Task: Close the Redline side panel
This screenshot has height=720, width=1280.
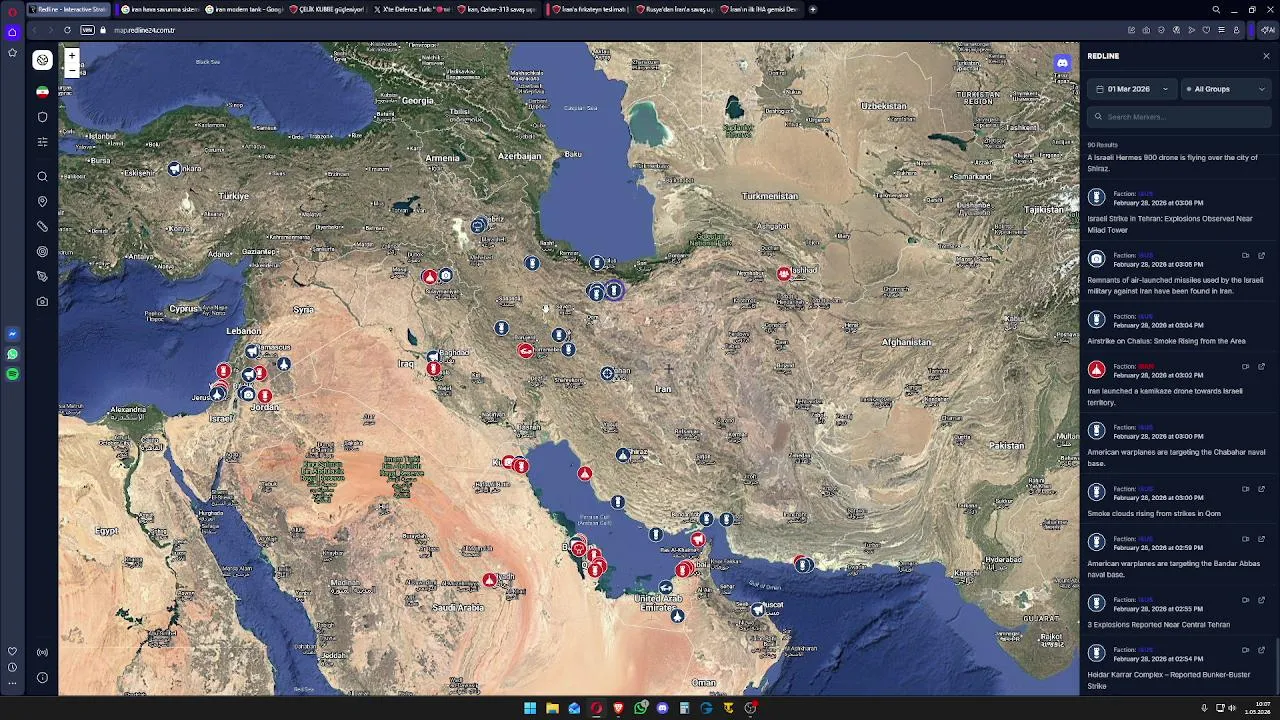Action: [1266, 56]
